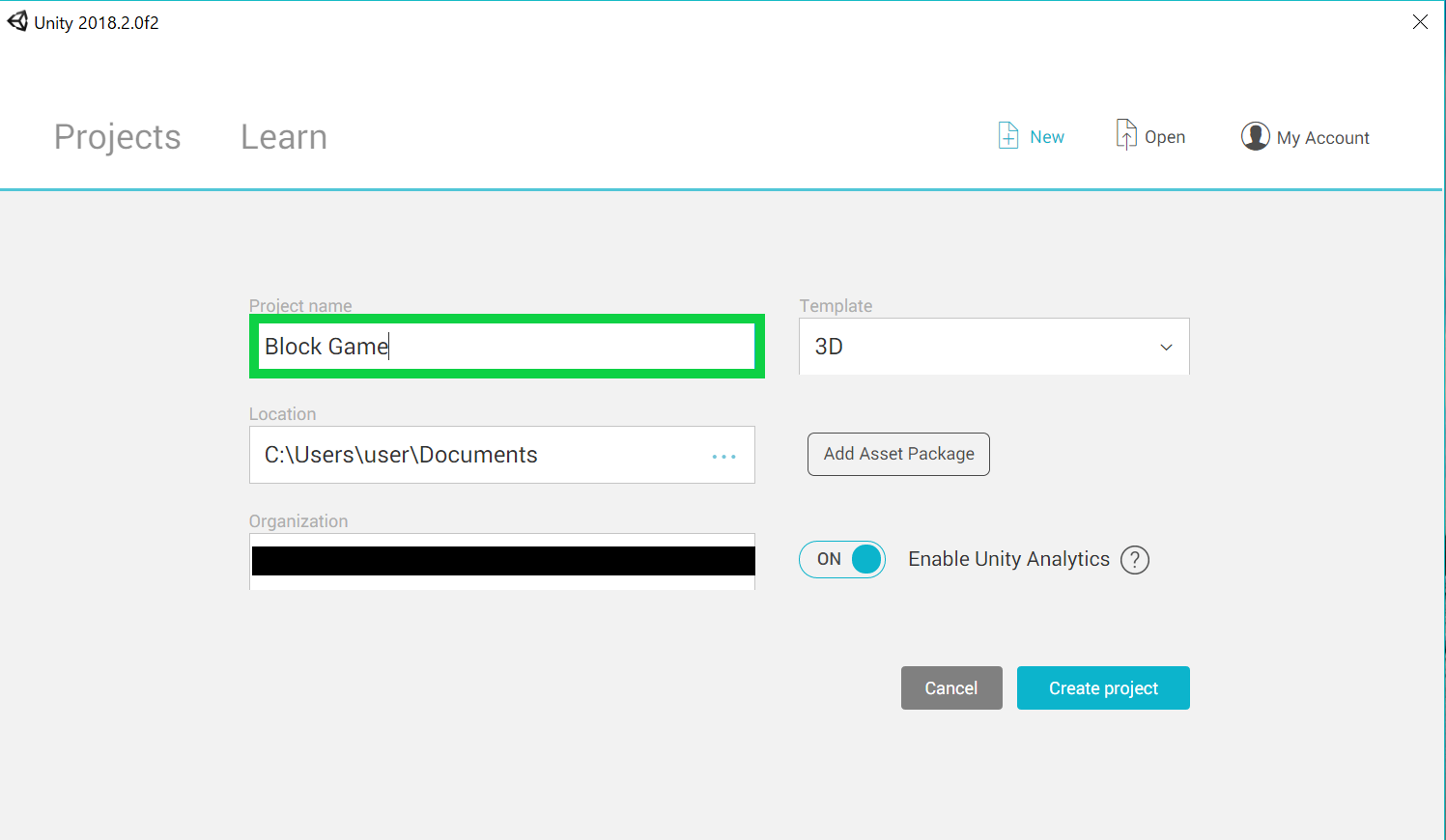Click the New project document icon
The width and height of the screenshot is (1446, 840).
point(1007,136)
